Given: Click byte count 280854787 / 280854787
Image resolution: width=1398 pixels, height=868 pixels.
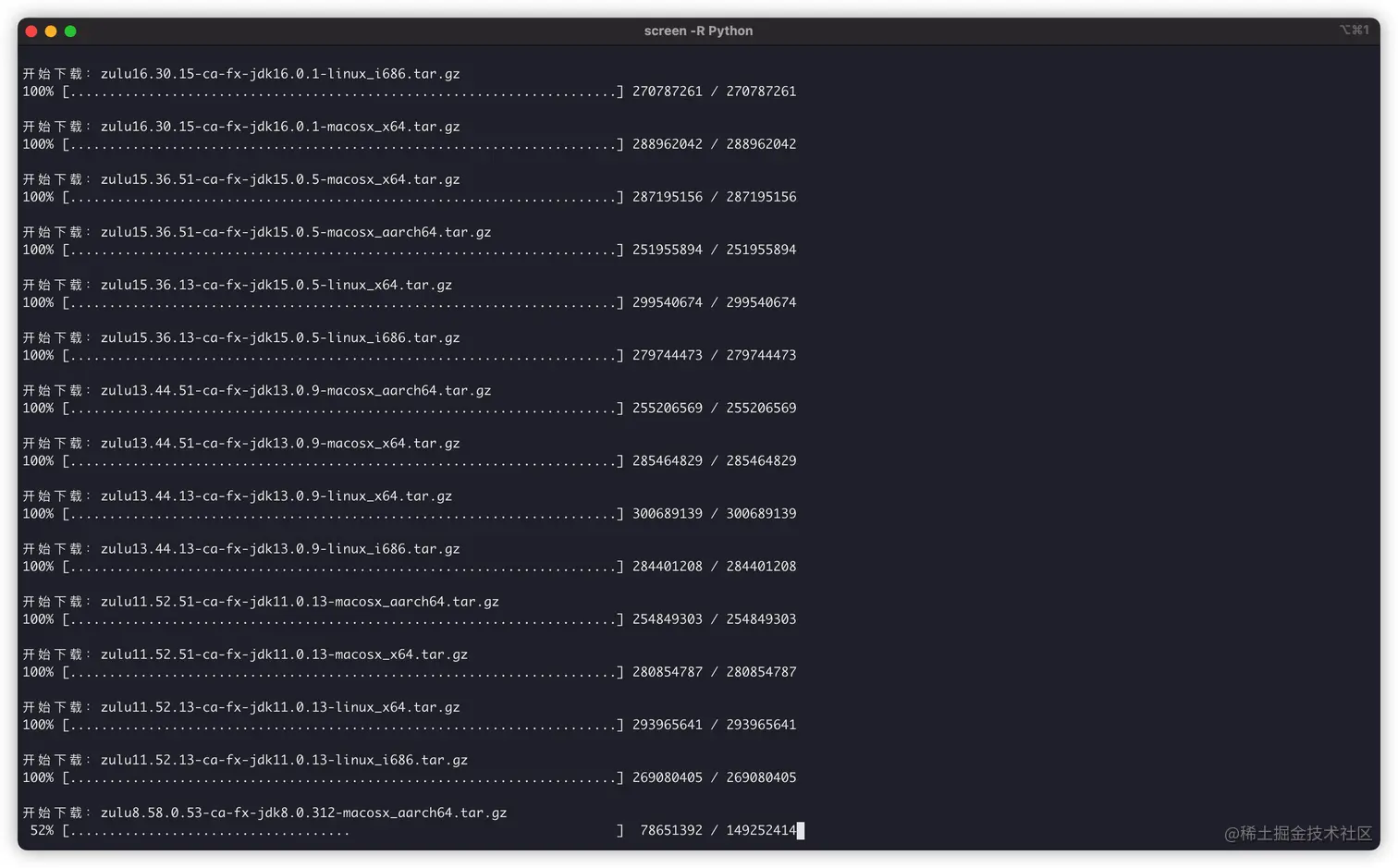Looking at the screenshot, I should point(714,671).
